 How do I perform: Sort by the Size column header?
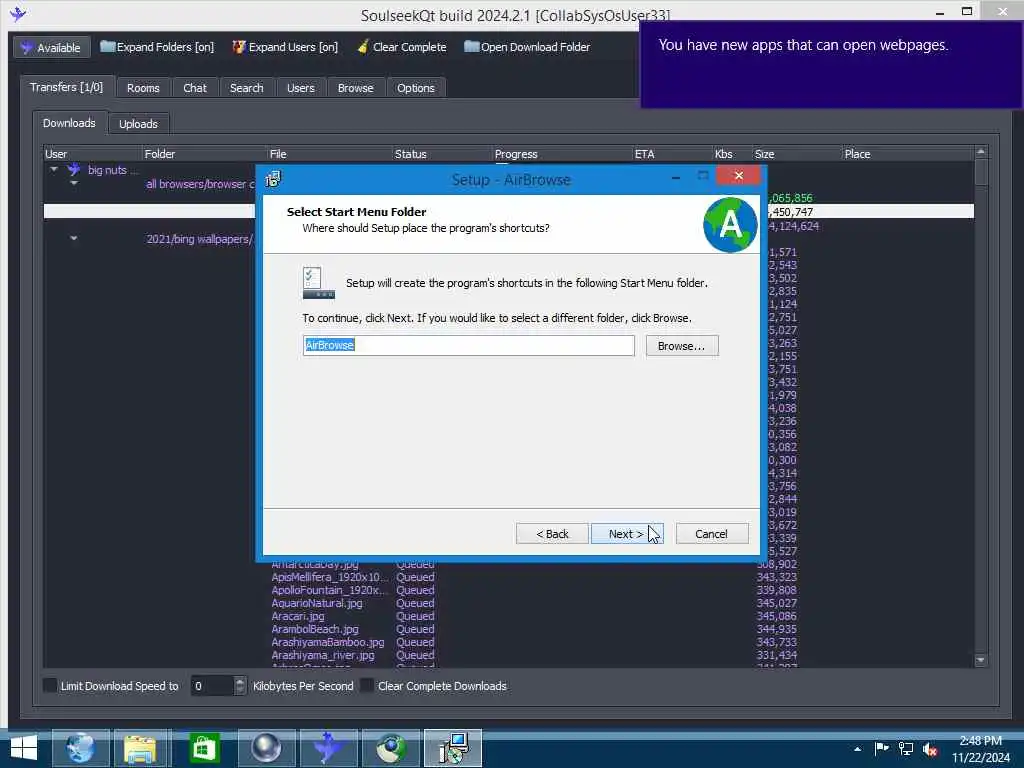tap(797, 154)
